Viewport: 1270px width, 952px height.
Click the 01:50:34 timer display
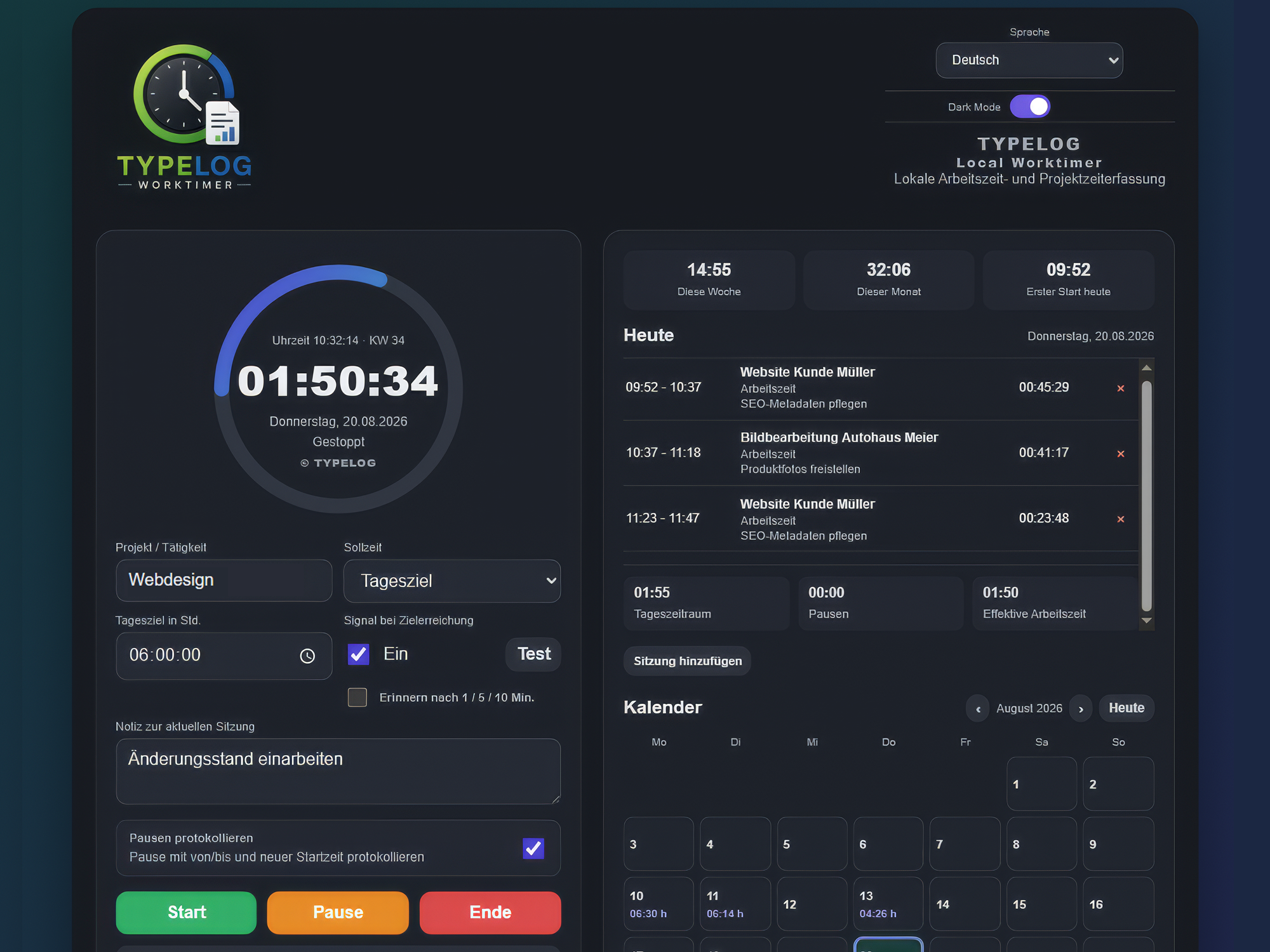point(338,381)
